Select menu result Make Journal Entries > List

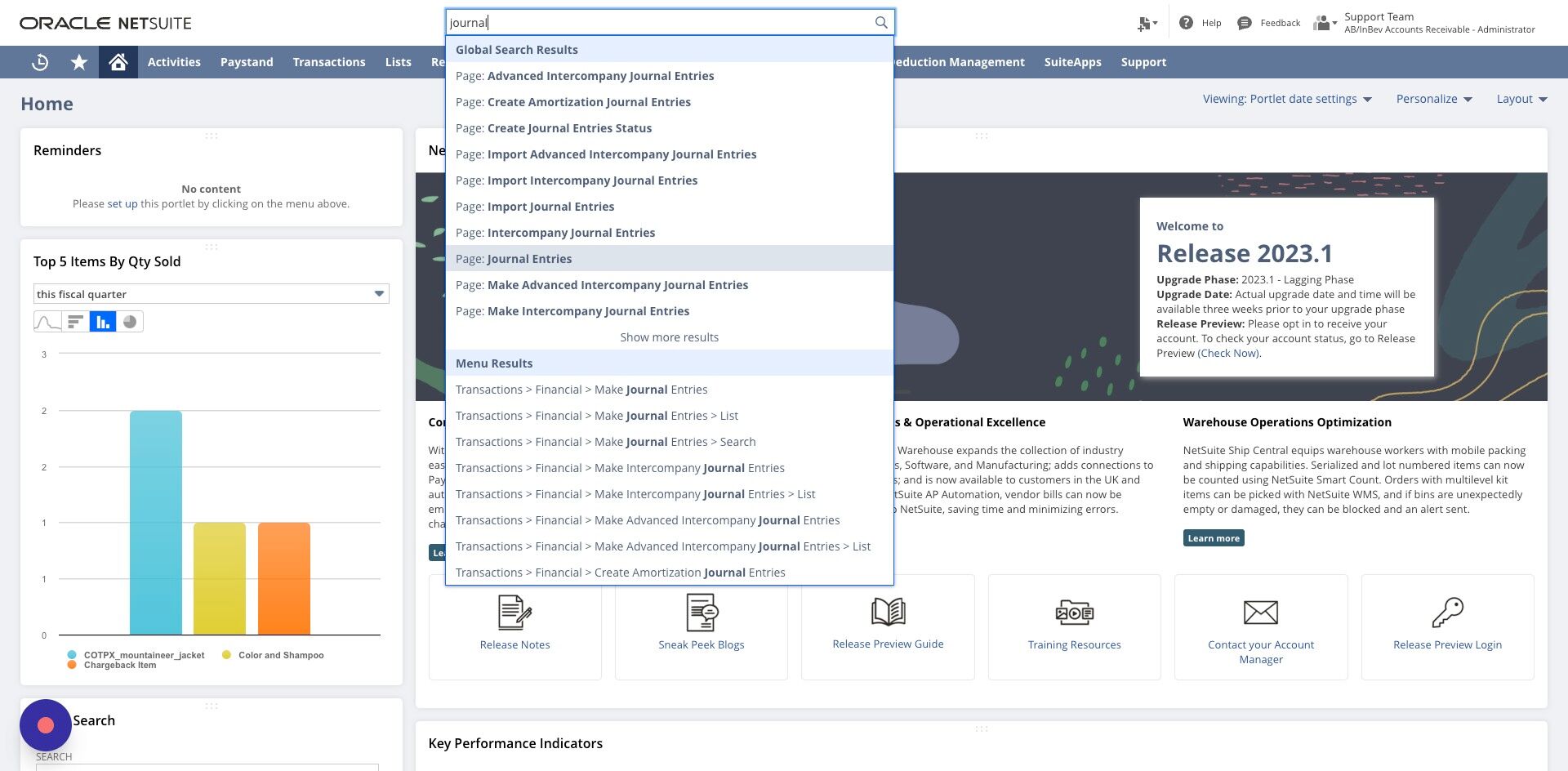coord(670,416)
